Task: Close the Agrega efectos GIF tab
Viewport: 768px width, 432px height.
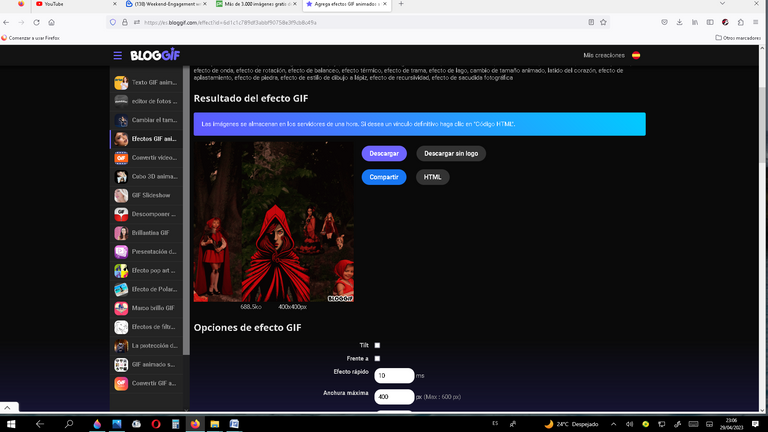Action: pos(385,4)
